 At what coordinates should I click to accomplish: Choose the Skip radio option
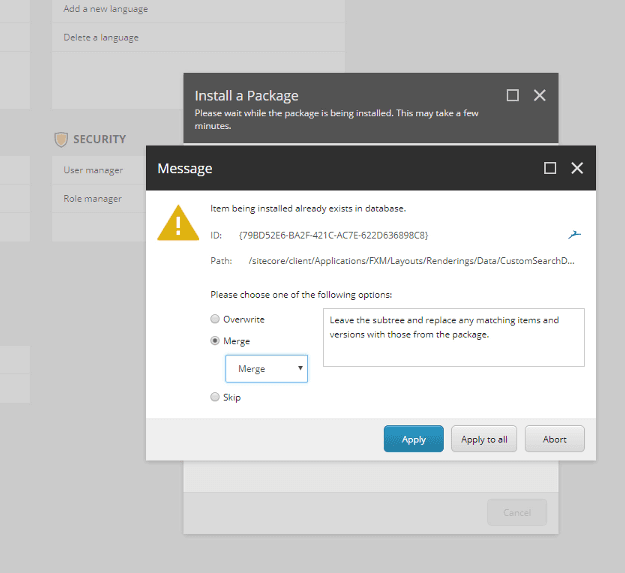pos(215,397)
